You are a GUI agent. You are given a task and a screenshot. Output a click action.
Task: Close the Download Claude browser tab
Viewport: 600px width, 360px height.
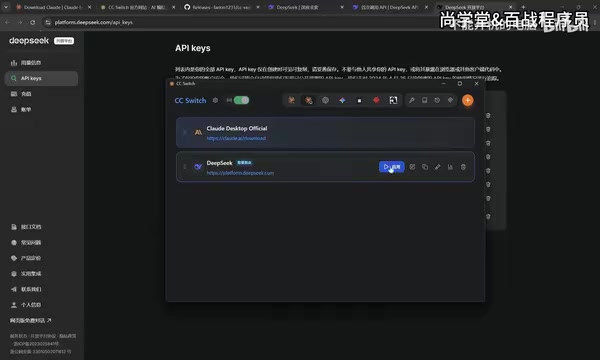pos(90,7)
